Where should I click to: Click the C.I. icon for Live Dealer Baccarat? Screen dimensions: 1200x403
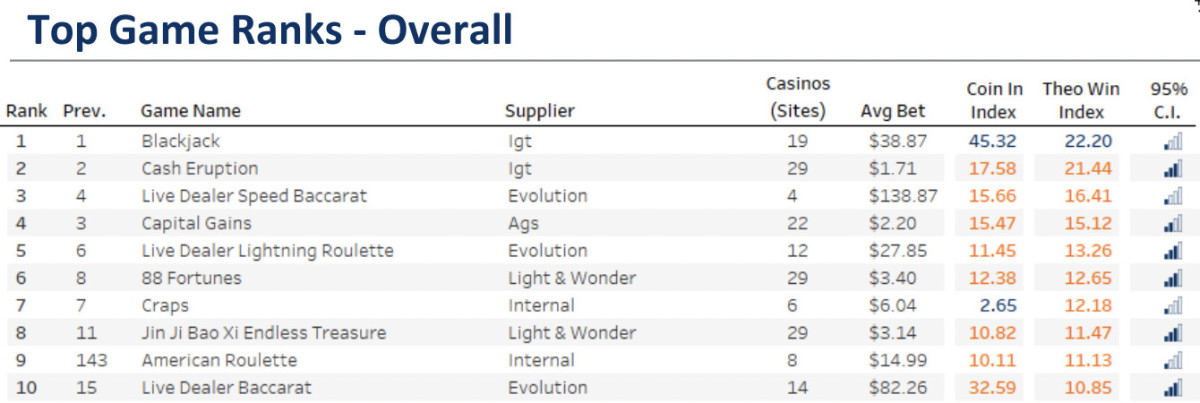coord(1172,387)
